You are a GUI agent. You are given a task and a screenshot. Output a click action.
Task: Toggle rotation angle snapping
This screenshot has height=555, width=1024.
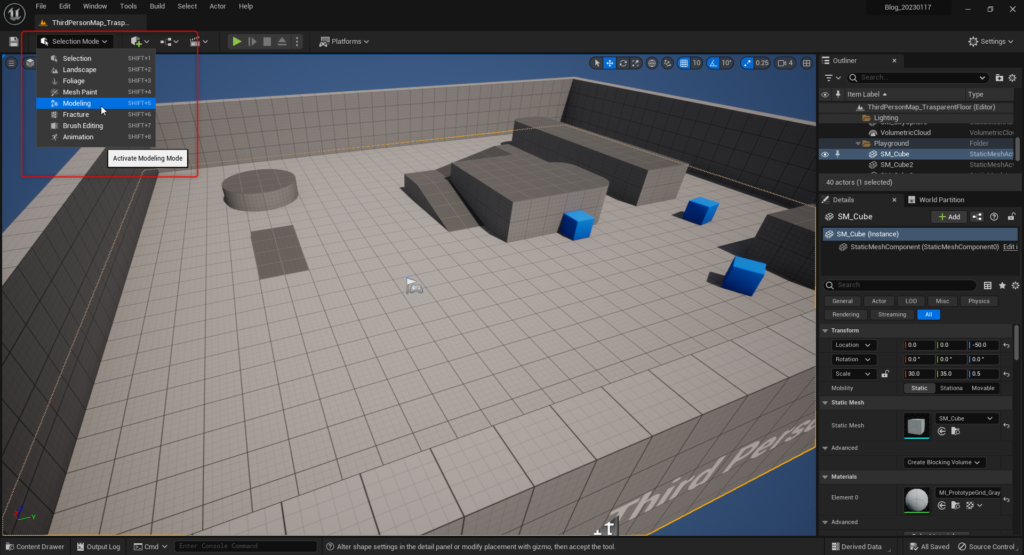(x=713, y=63)
